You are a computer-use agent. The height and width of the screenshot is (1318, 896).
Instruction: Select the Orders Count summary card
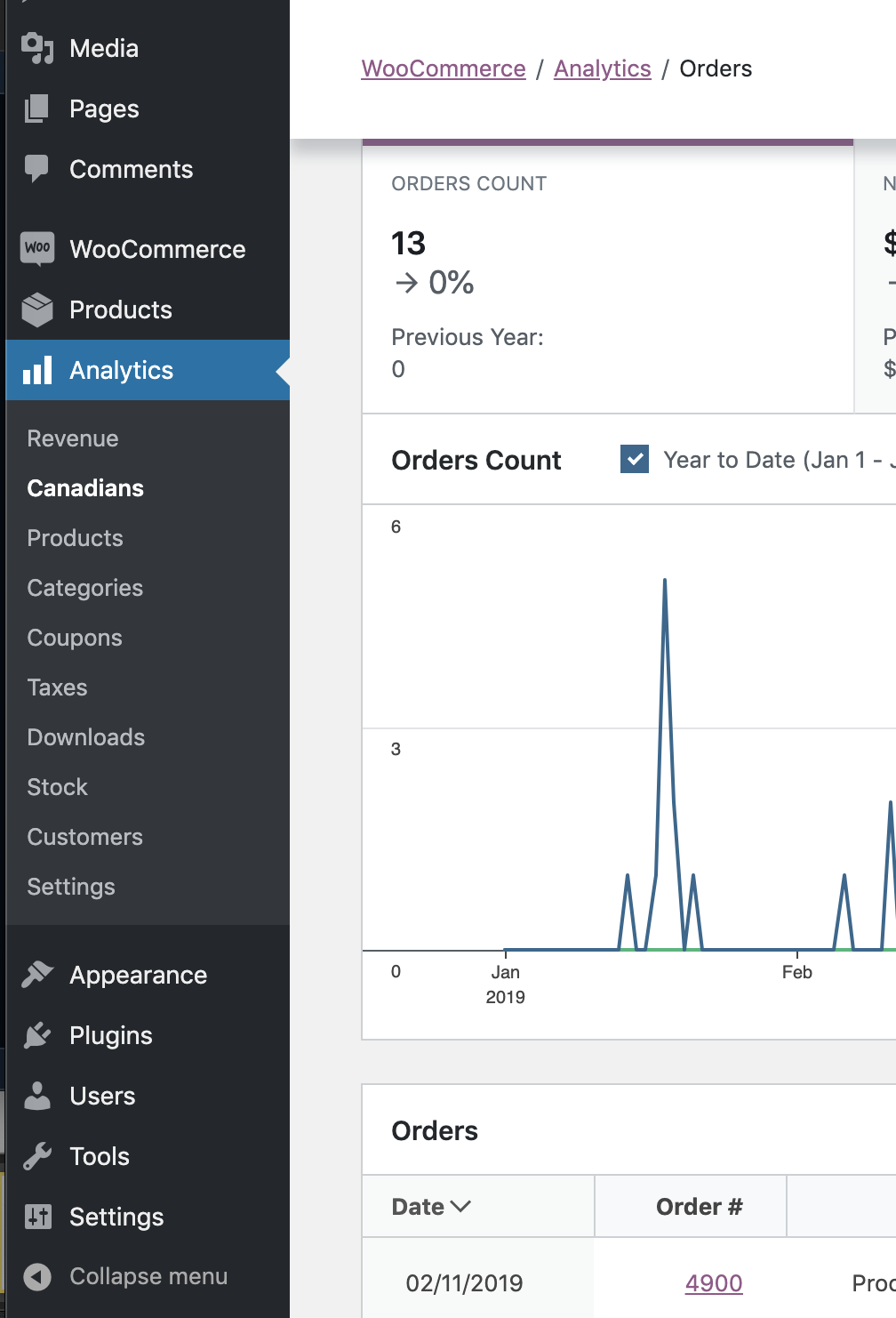pos(608,277)
